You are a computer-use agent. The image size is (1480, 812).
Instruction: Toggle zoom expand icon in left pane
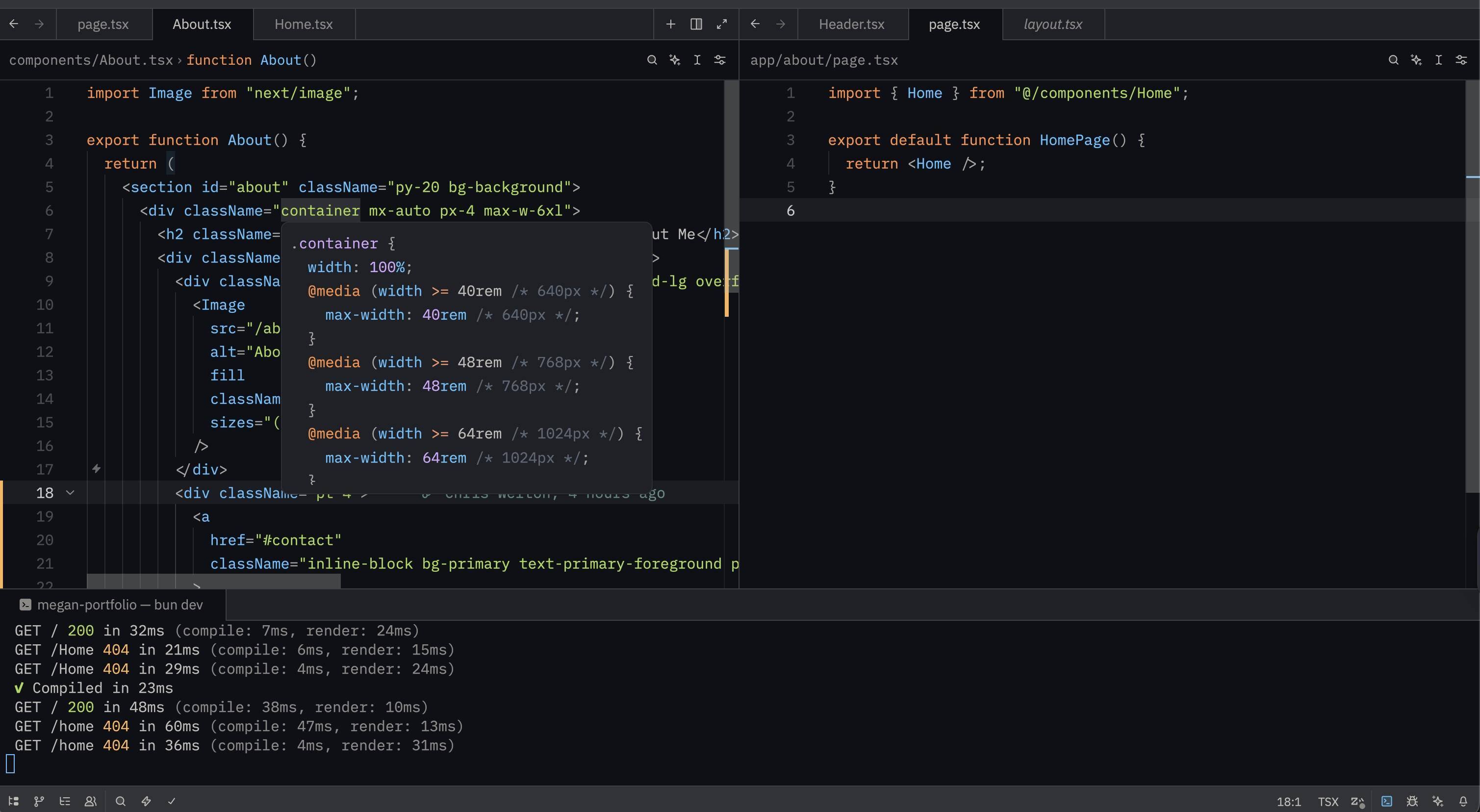point(722,24)
